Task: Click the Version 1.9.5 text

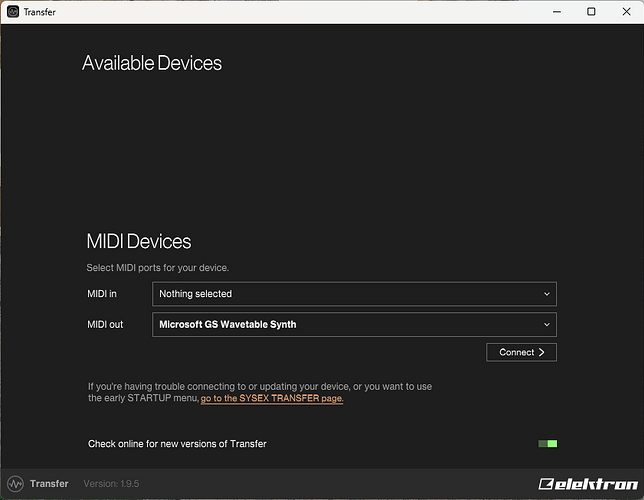Action: [x=111, y=484]
